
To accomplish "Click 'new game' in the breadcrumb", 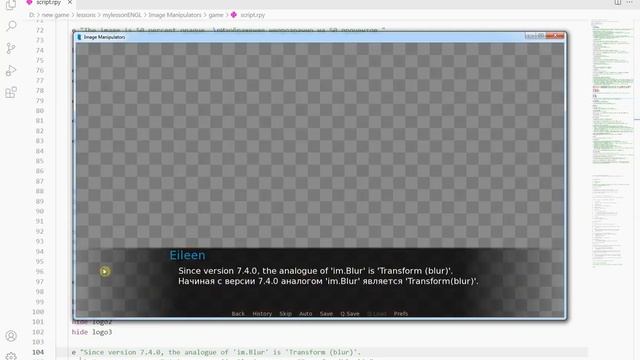I will pos(55,15).
